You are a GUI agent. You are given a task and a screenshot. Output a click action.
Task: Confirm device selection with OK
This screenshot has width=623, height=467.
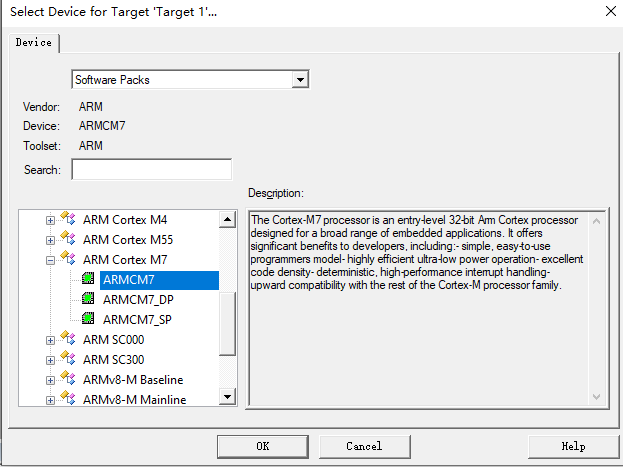[263, 446]
